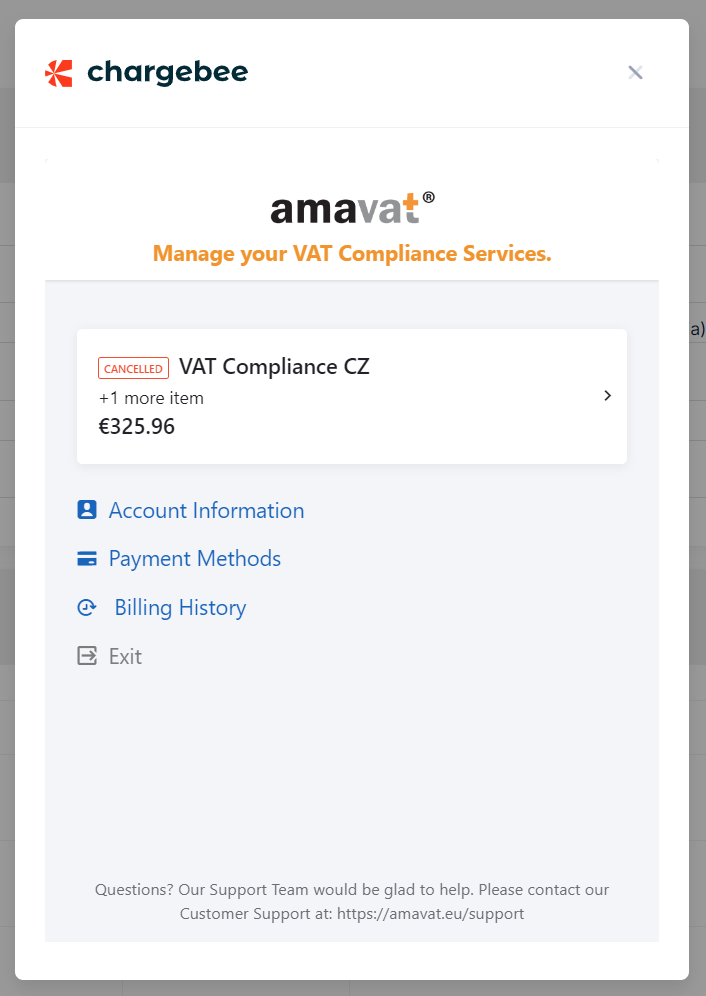The image size is (706, 996).
Task: Click the Payment Methods card icon
Action: click(x=87, y=559)
